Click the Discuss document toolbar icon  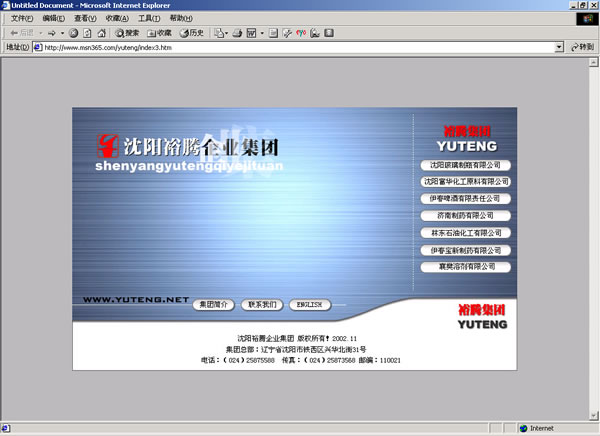click(273, 33)
